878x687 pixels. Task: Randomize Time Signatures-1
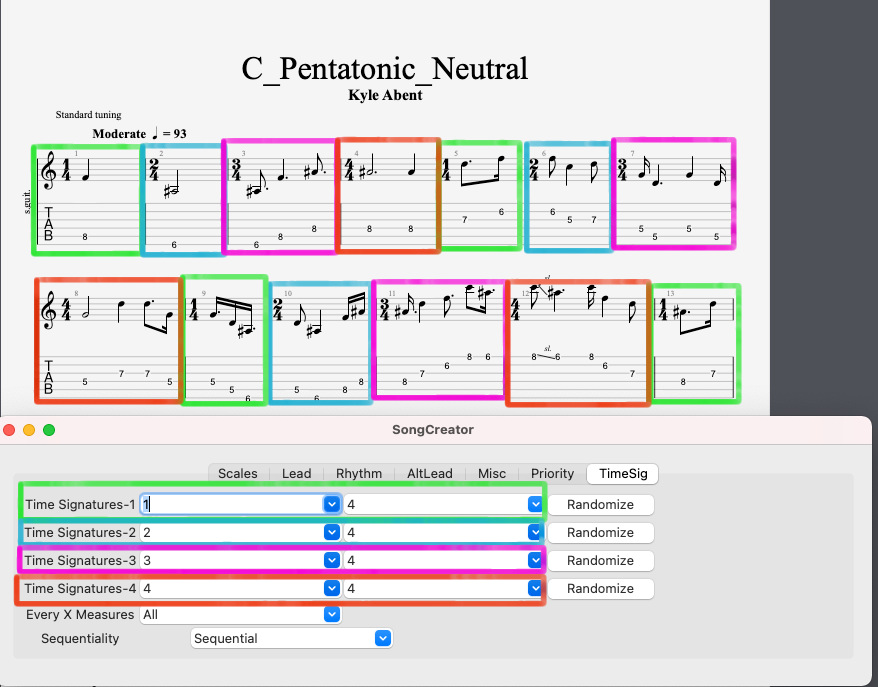[600, 504]
